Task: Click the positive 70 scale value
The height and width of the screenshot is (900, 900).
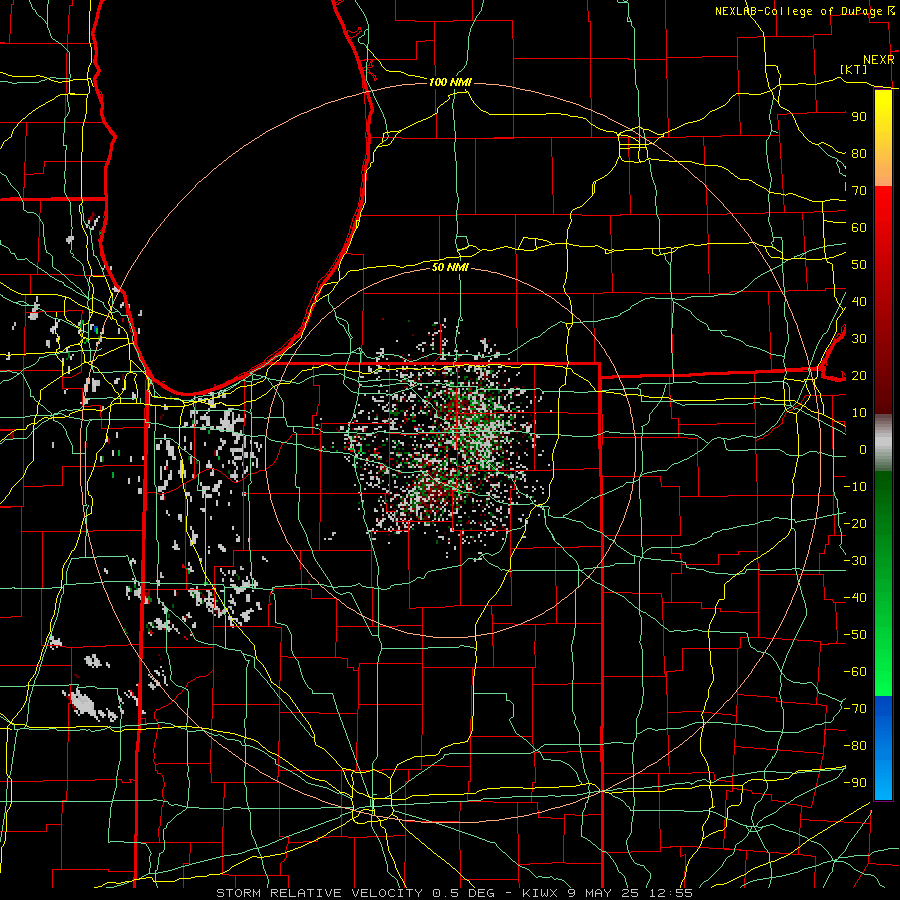Action: coord(859,191)
